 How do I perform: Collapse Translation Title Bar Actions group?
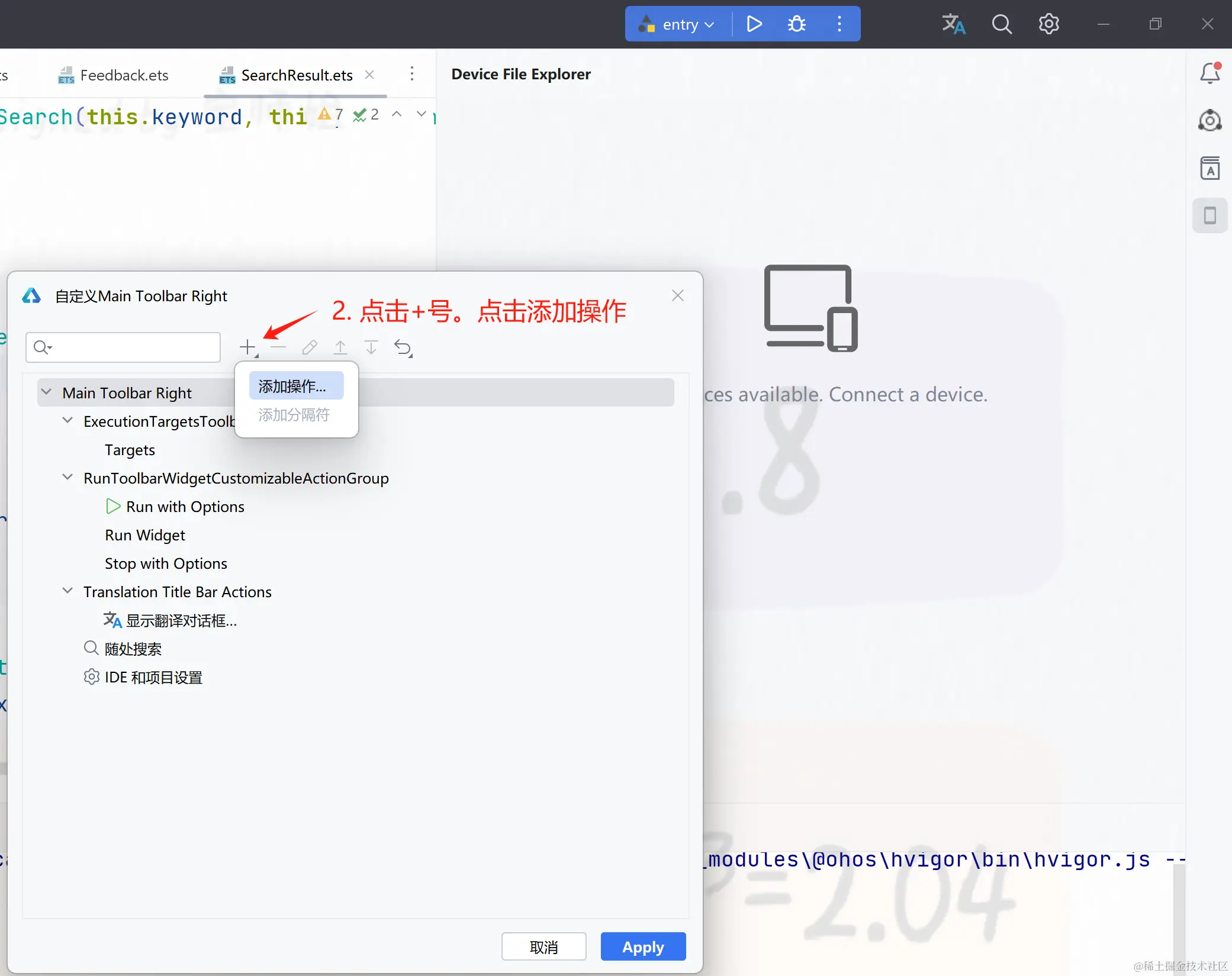[x=68, y=591]
